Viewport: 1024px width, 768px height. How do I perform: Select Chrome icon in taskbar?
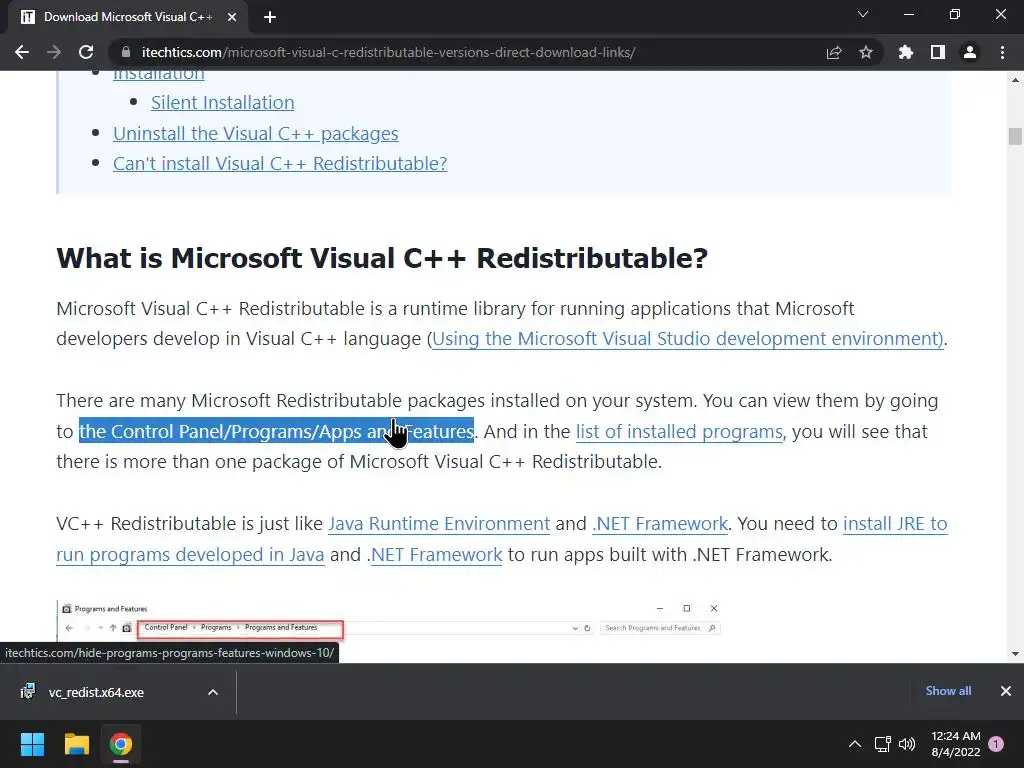click(x=121, y=744)
